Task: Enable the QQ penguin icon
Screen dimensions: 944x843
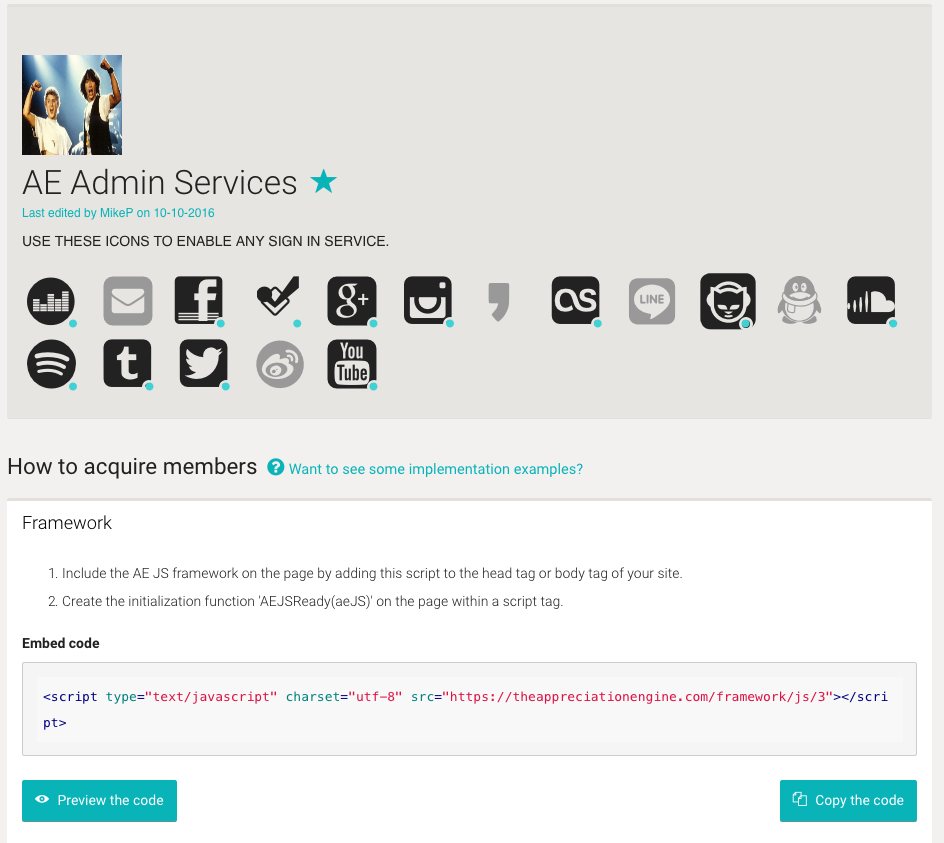Action: coord(800,300)
